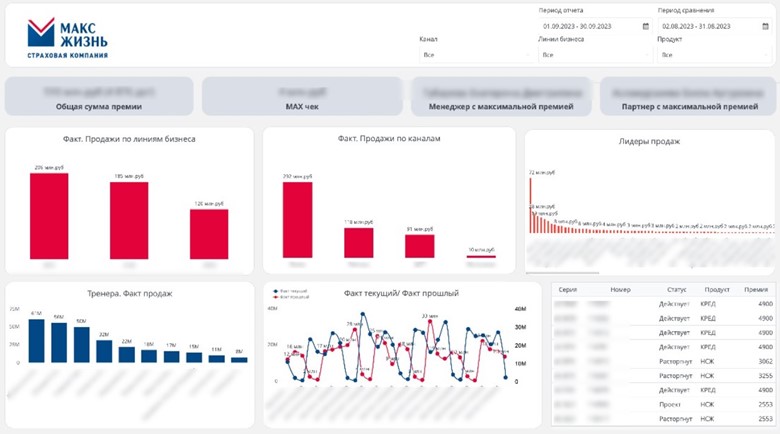Select the Менеджер с максимальной премией card

(501, 97)
